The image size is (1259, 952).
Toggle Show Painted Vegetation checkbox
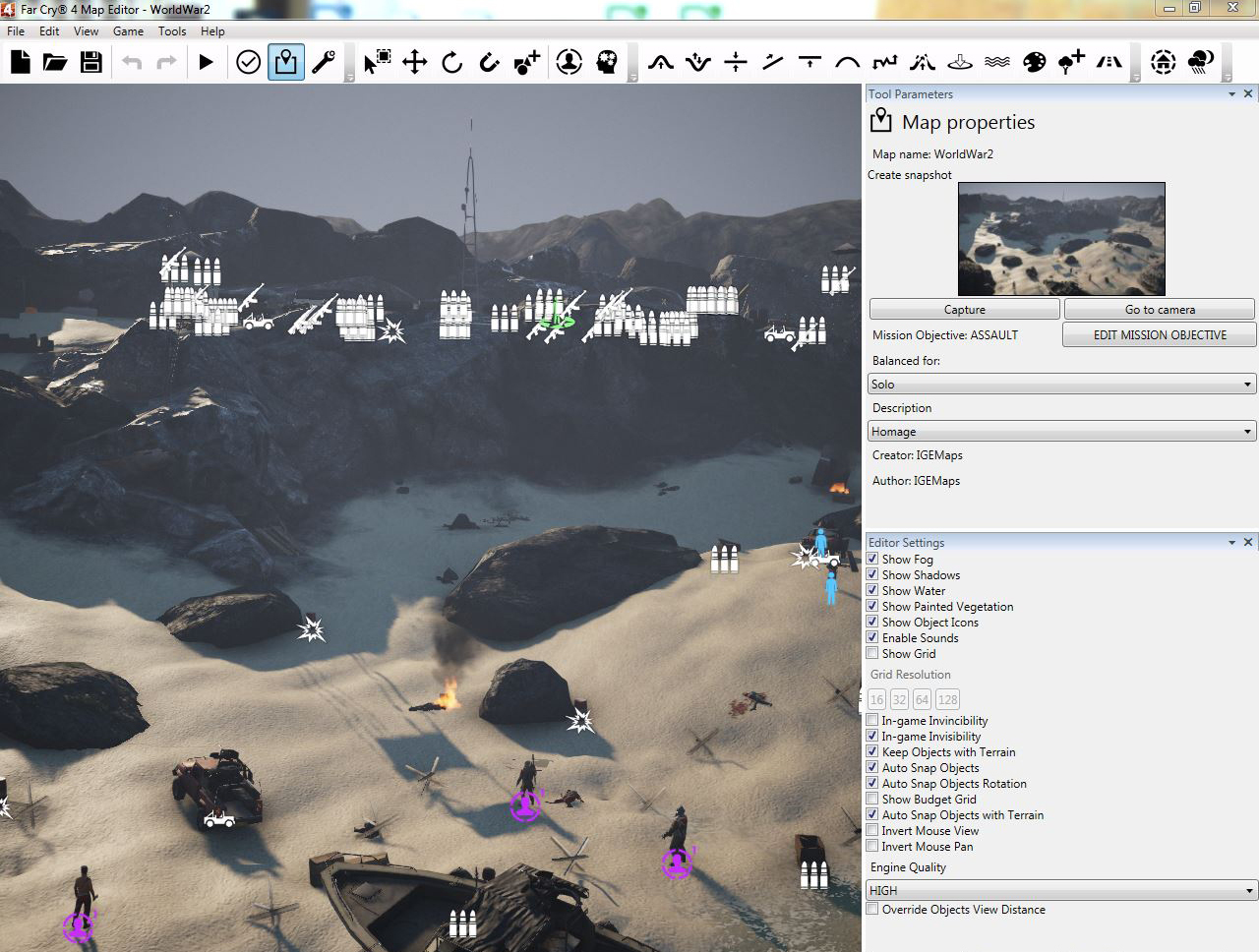coord(872,606)
